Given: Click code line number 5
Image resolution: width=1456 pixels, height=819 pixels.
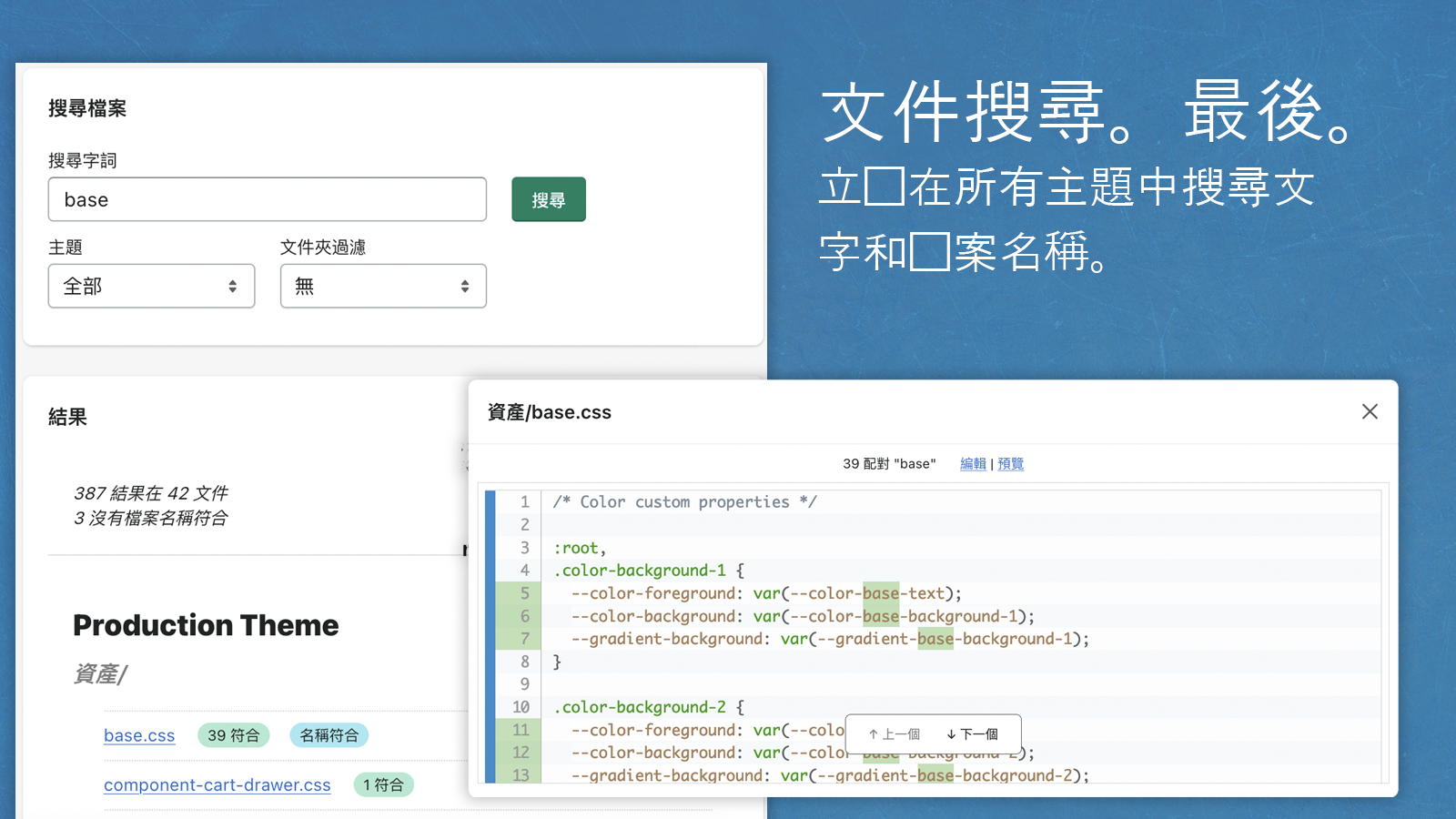Looking at the screenshot, I should pyautogui.click(x=524, y=593).
